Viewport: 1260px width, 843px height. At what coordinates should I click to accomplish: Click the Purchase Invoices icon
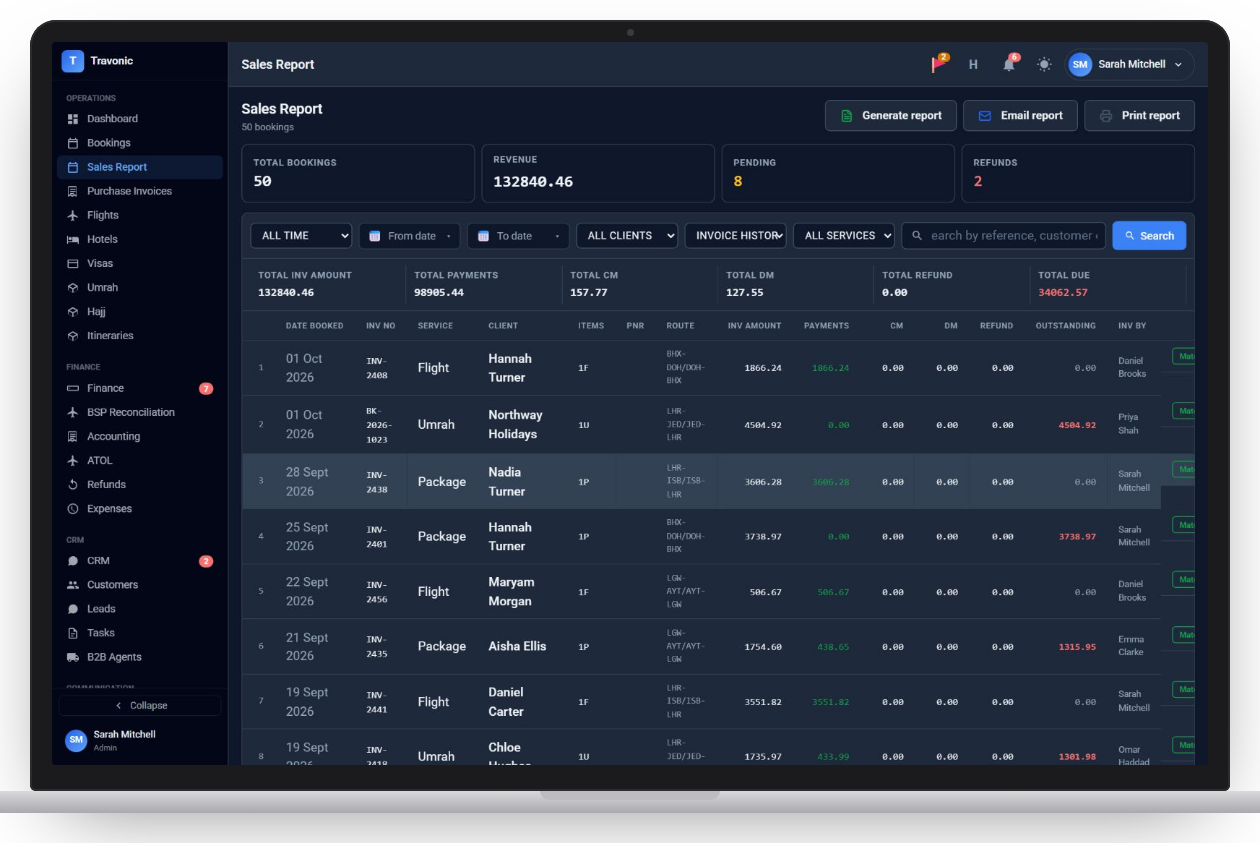(x=73, y=191)
